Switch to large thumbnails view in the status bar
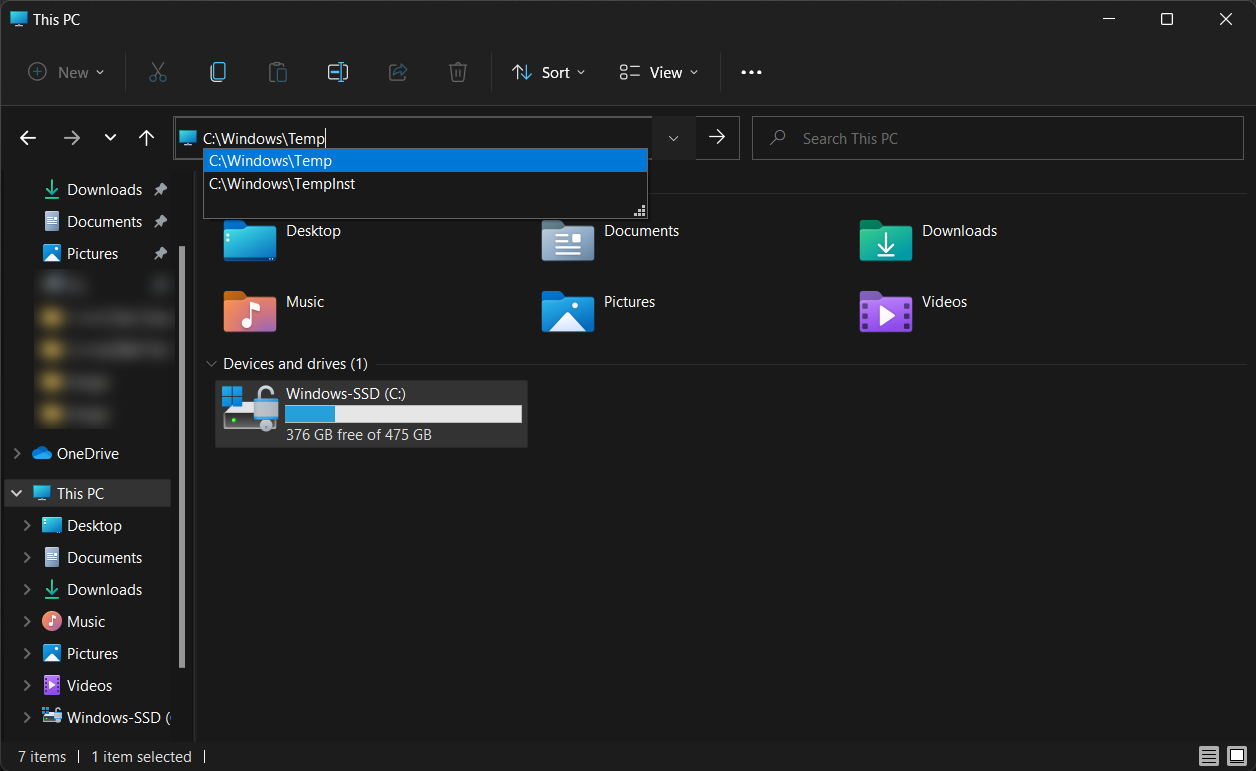Image resolution: width=1256 pixels, height=771 pixels. (1237, 756)
